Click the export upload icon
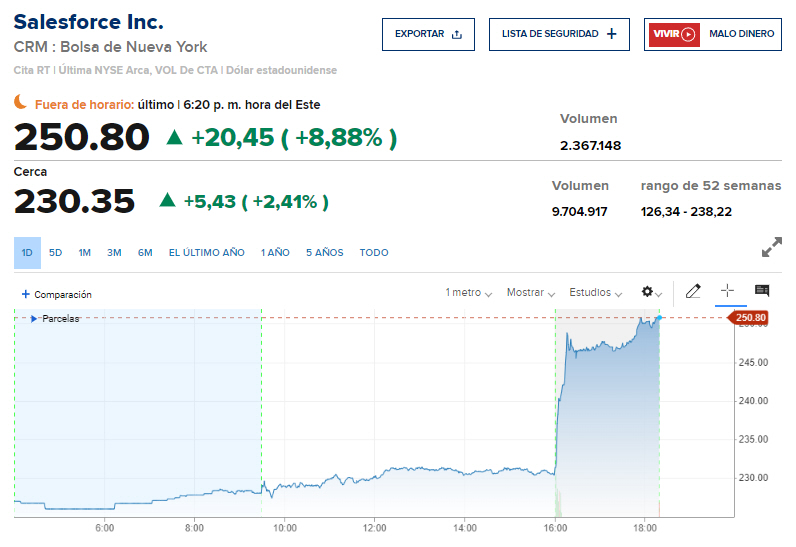 457,34
